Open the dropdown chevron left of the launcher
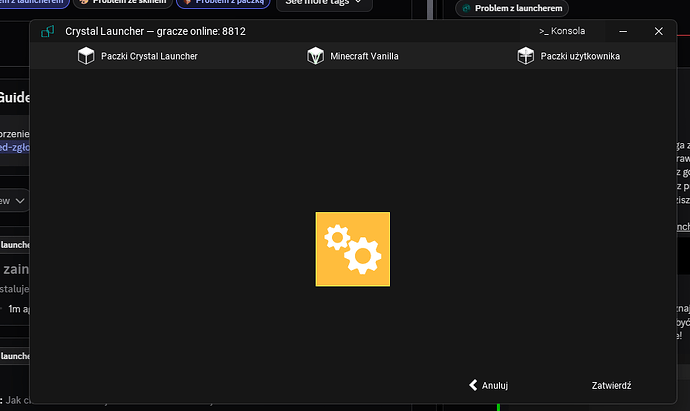 click(19, 200)
